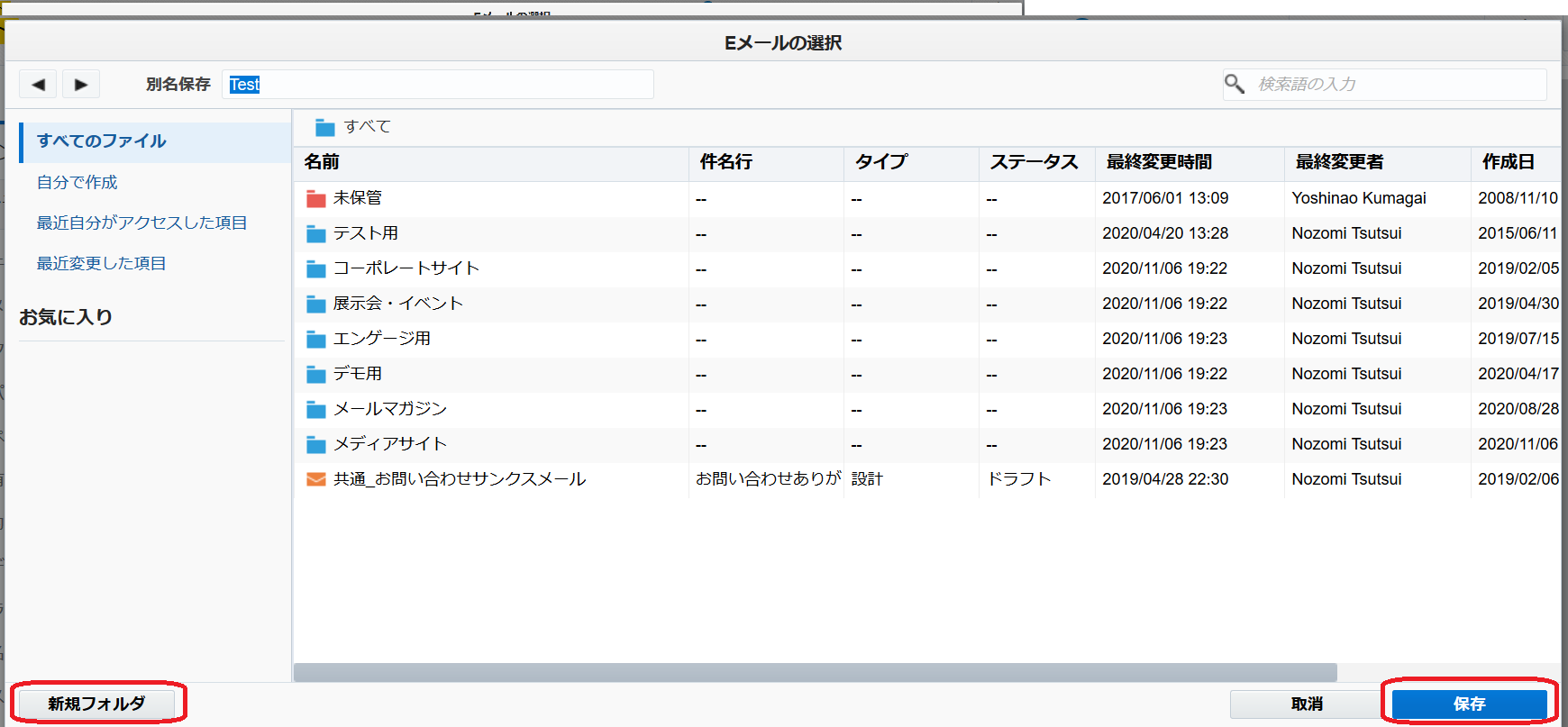Open 最近変更した項目 in sidebar
This screenshot has height=727, width=1568.
tap(101, 263)
